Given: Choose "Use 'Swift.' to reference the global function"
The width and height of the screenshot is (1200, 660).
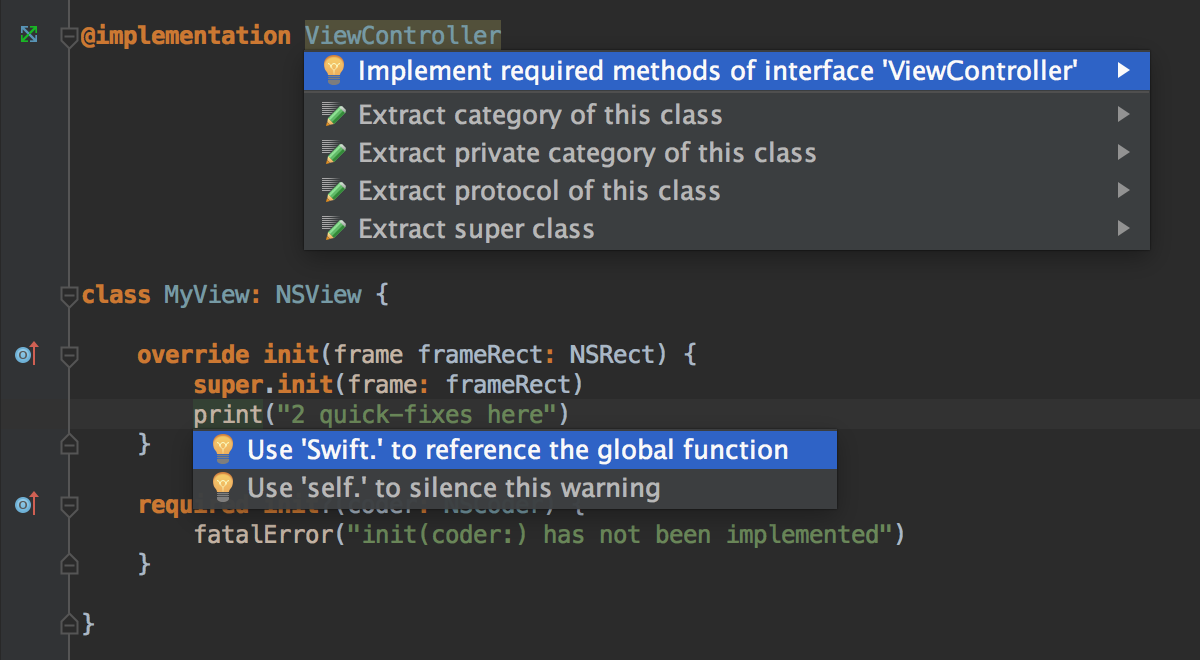Looking at the screenshot, I should tap(517, 450).
